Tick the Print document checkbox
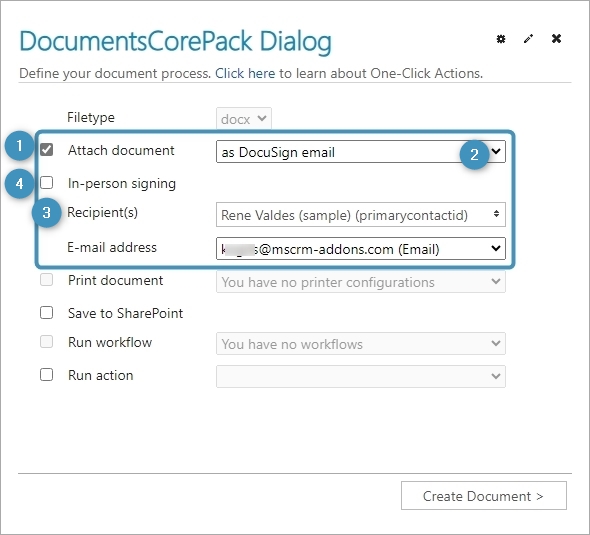This screenshot has width=590, height=535. point(47,280)
